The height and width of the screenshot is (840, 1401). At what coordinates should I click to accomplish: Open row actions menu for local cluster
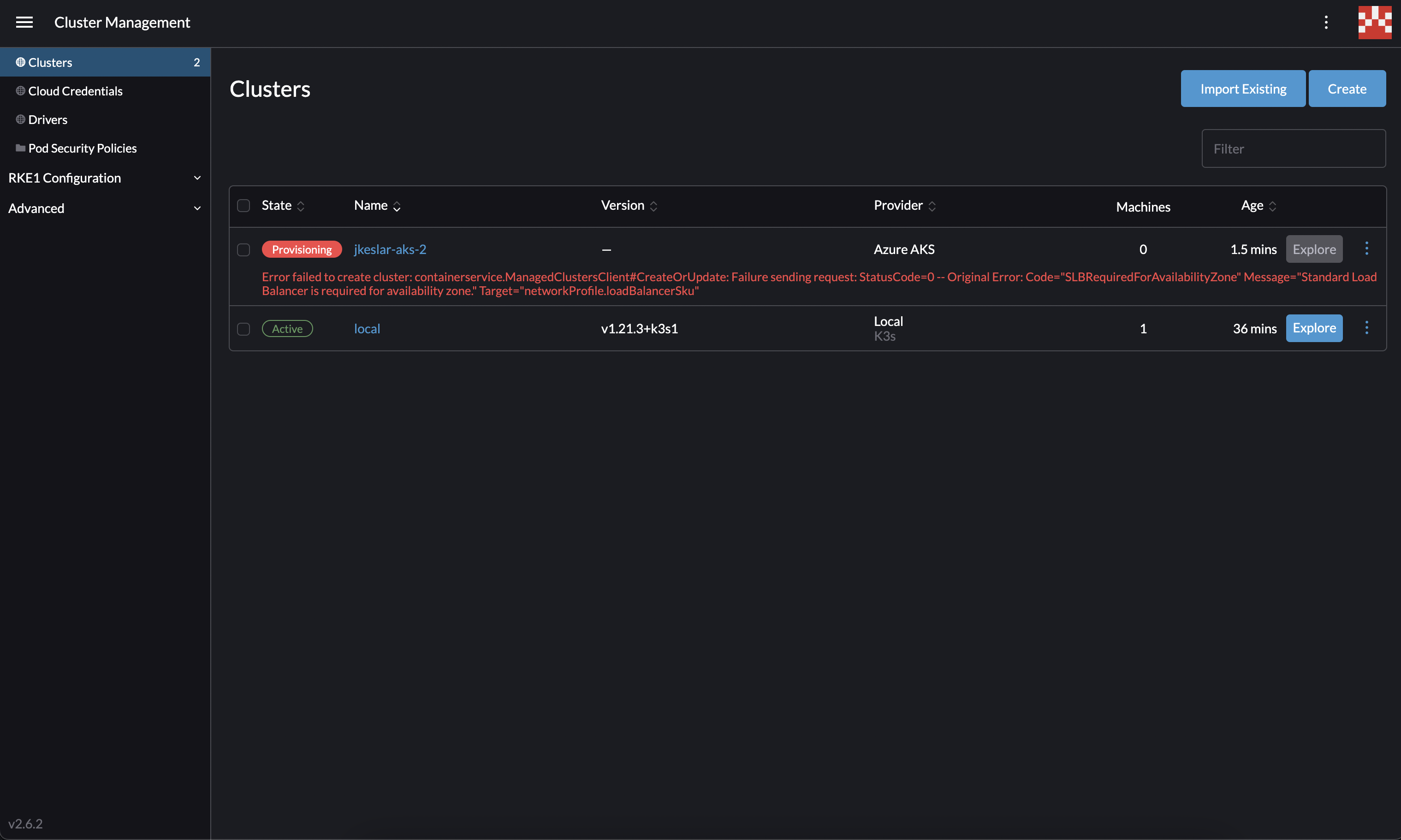coord(1366,328)
